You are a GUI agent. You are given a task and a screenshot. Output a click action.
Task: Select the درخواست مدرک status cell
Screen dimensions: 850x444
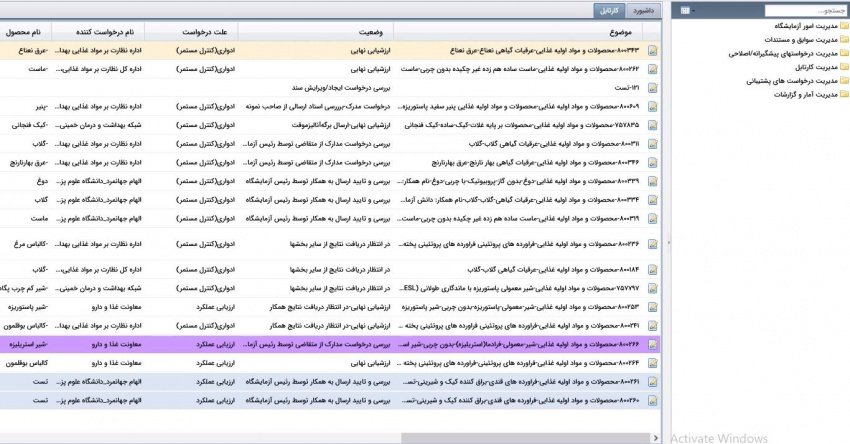click(x=318, y=107)
